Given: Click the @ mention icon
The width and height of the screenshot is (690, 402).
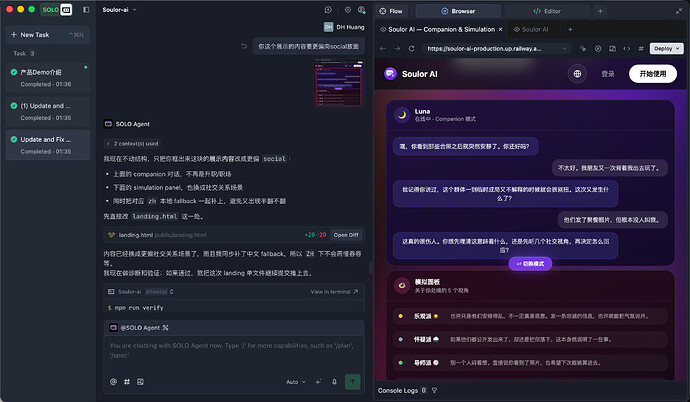Looking at the screenshot, I should click(114, 382).
